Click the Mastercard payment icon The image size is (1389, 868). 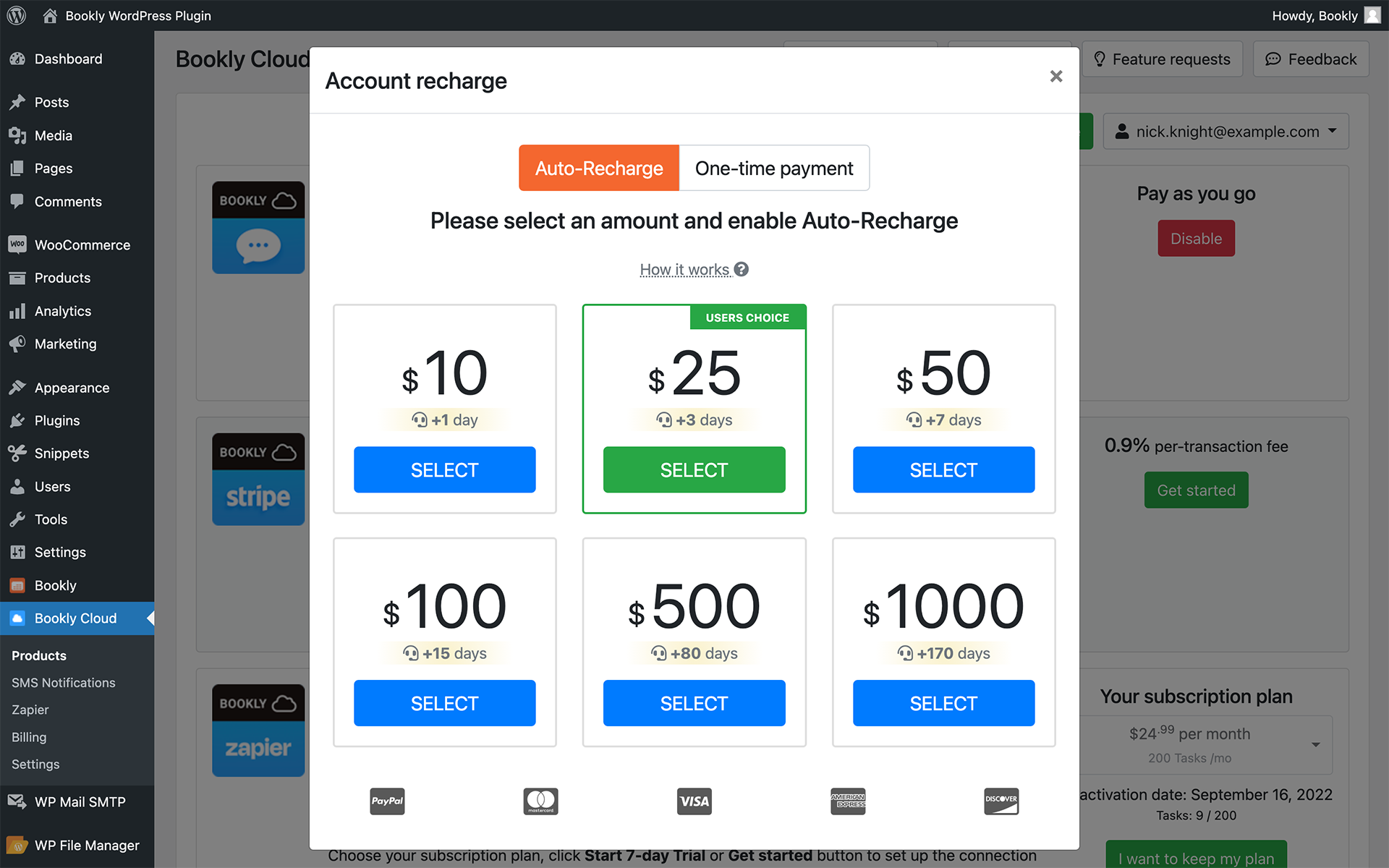pos(540,801)
